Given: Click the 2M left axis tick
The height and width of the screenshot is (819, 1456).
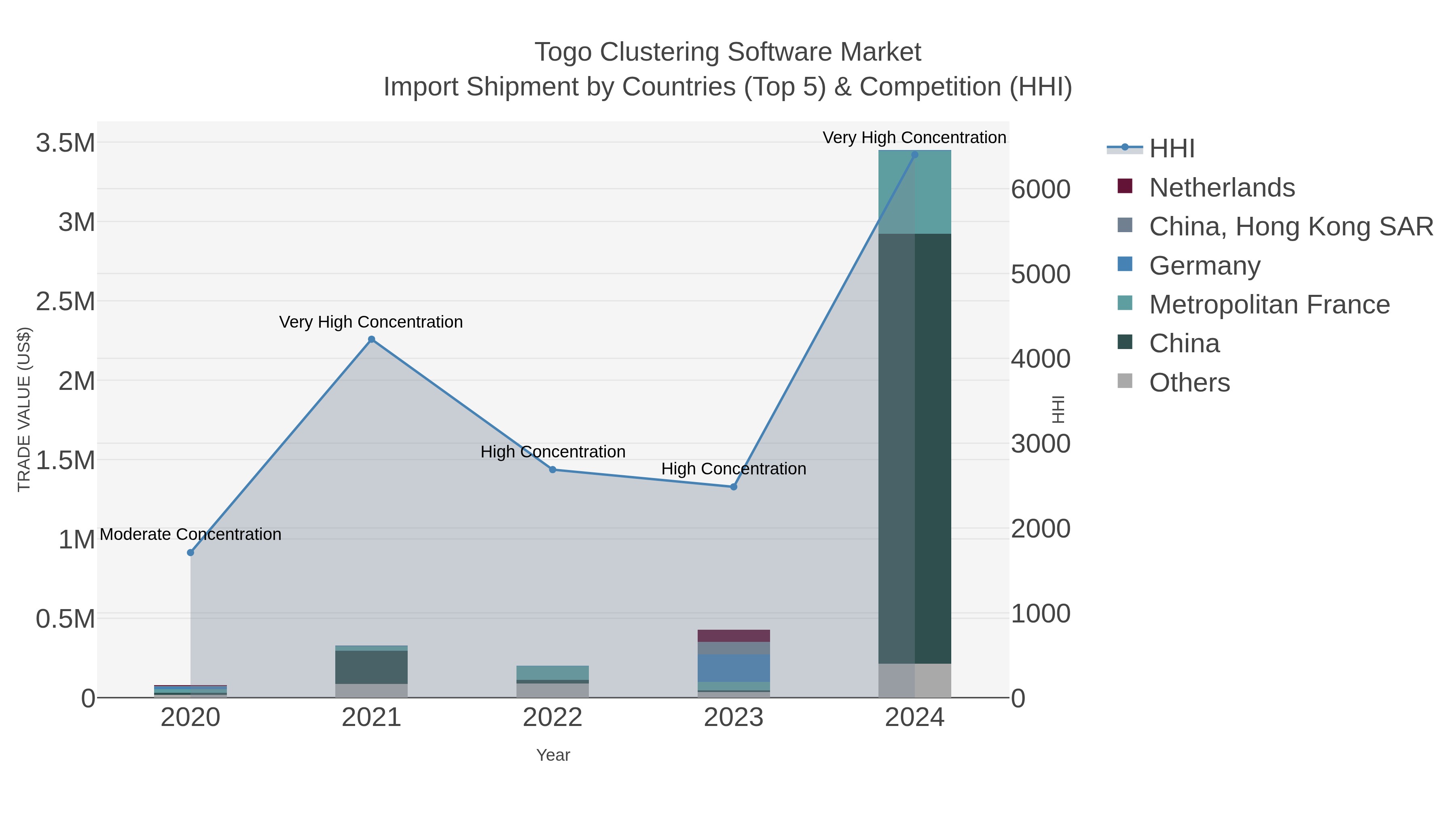Looking at the screenshot, I should (77, 381).
